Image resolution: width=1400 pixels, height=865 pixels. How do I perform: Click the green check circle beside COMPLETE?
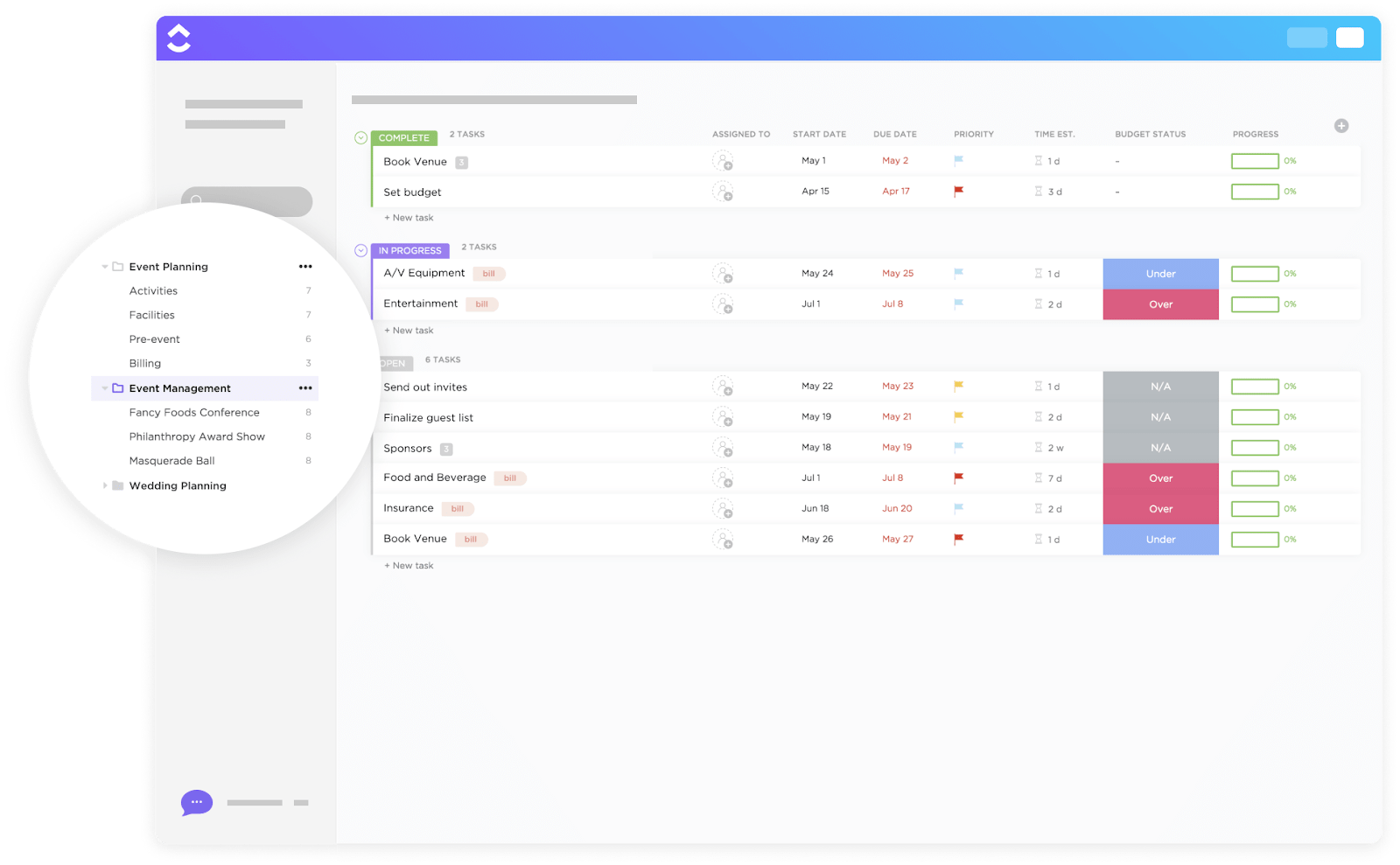pos(360,137)
